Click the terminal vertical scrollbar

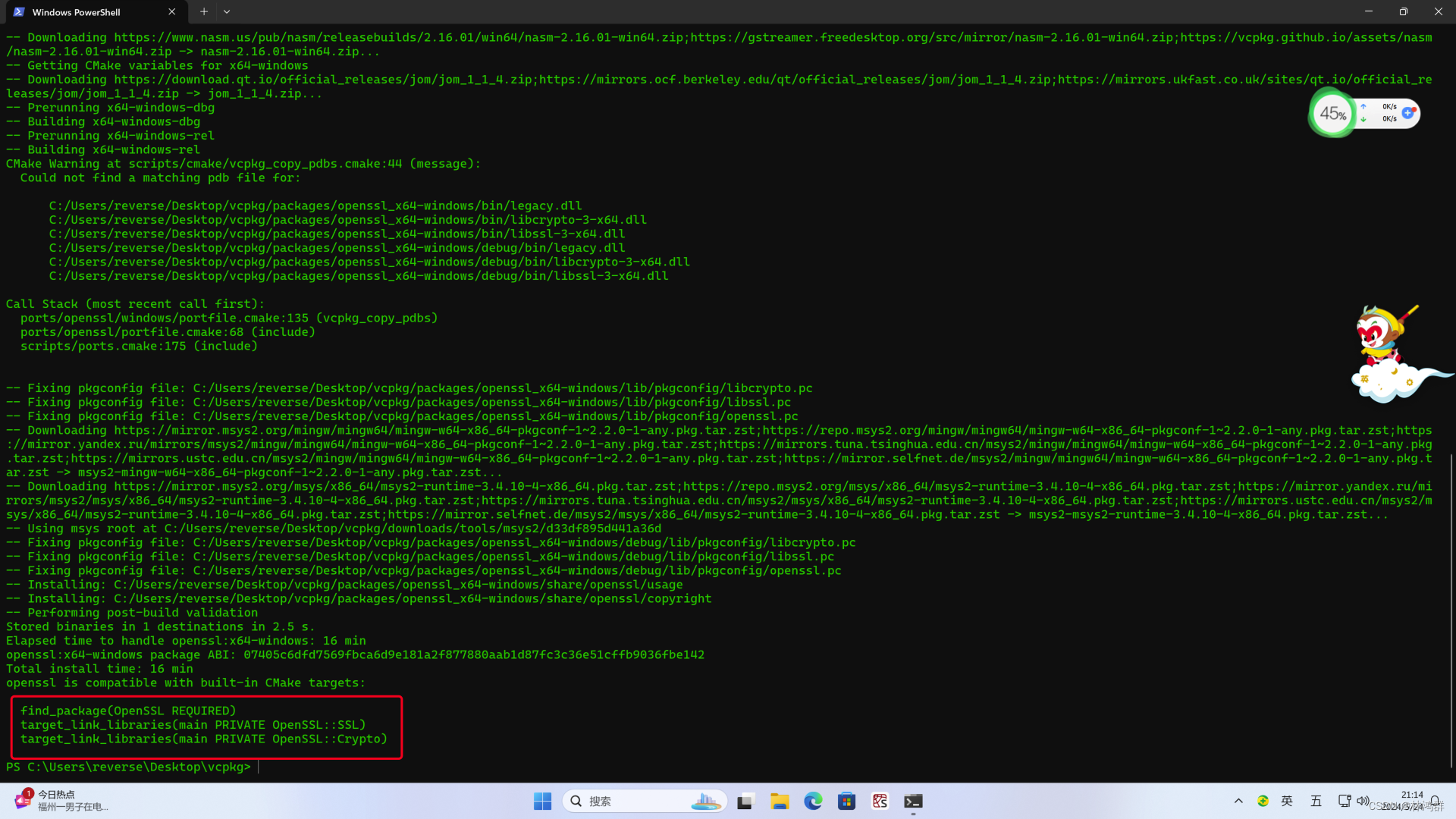[x=1451, y=610]
